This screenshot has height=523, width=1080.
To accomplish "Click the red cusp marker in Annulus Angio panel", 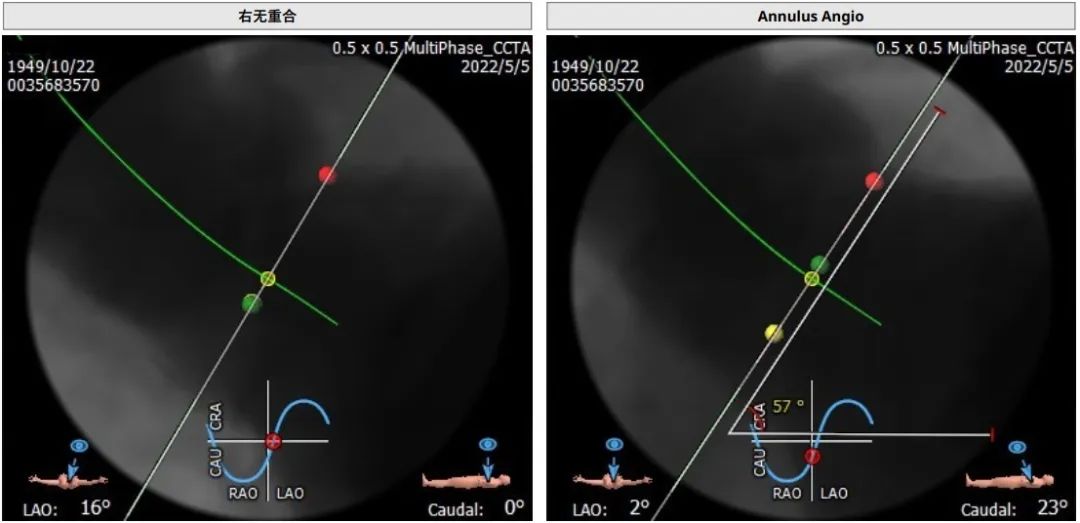I will 874,181.
